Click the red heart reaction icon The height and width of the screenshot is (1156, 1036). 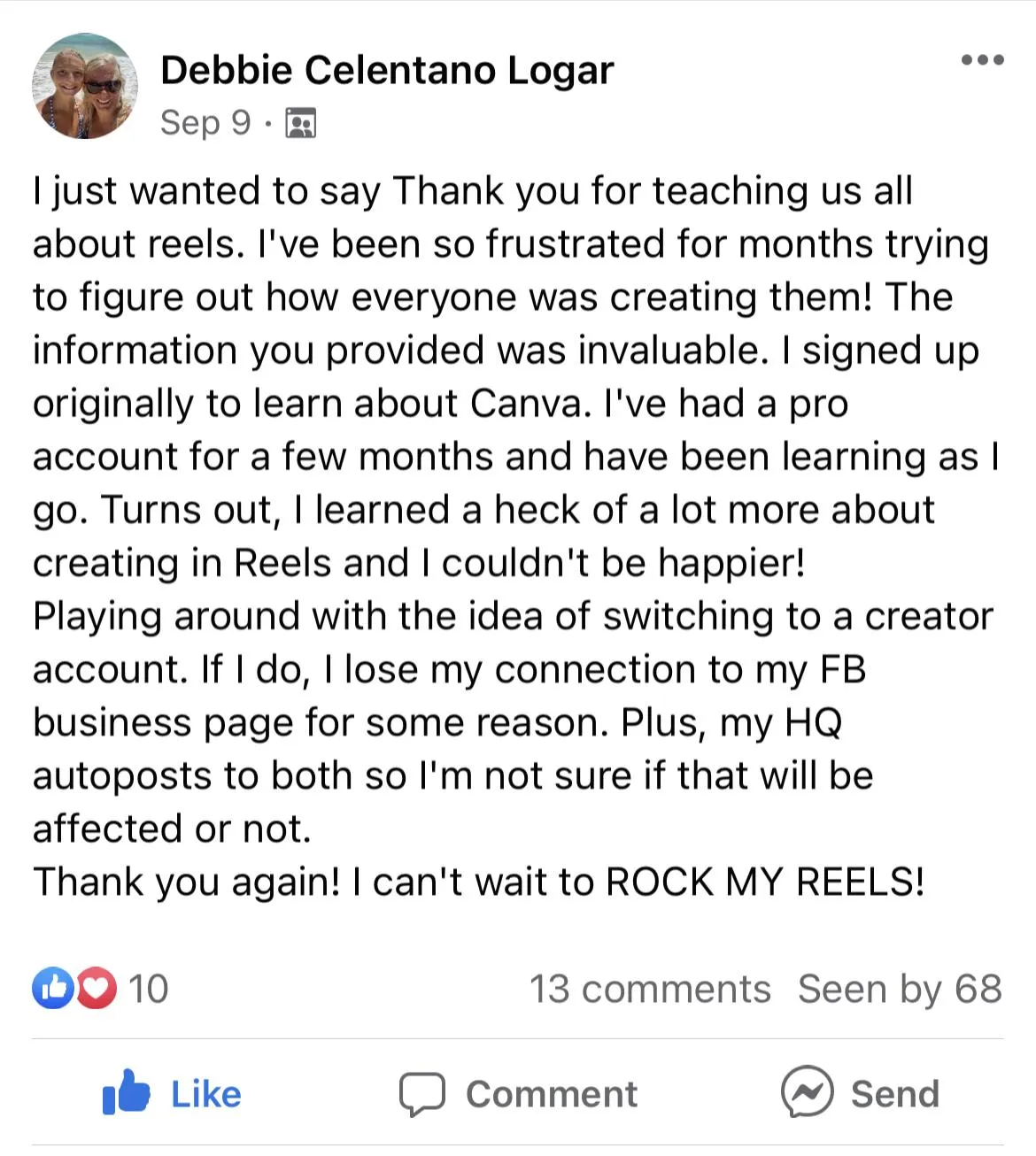click(x=97, y=988)
